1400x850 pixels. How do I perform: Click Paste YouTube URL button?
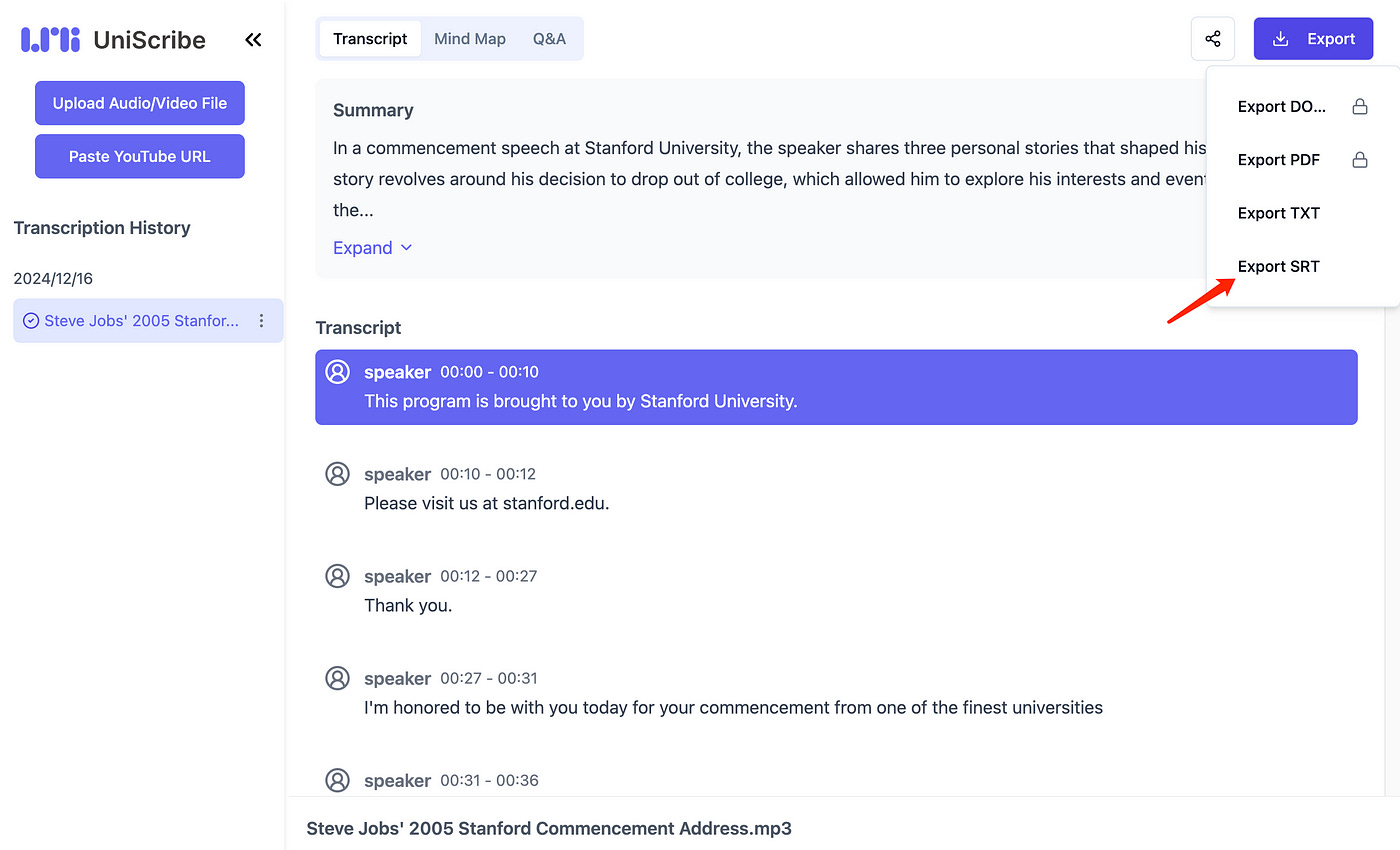(x=140, y=156)
